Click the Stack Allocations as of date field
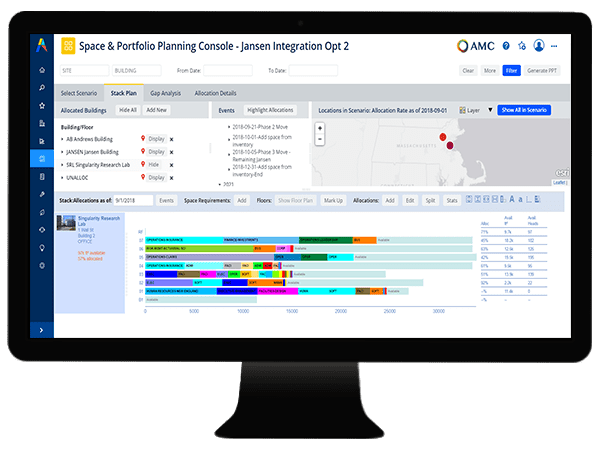 pyautogui.click(x=133, y=201)
